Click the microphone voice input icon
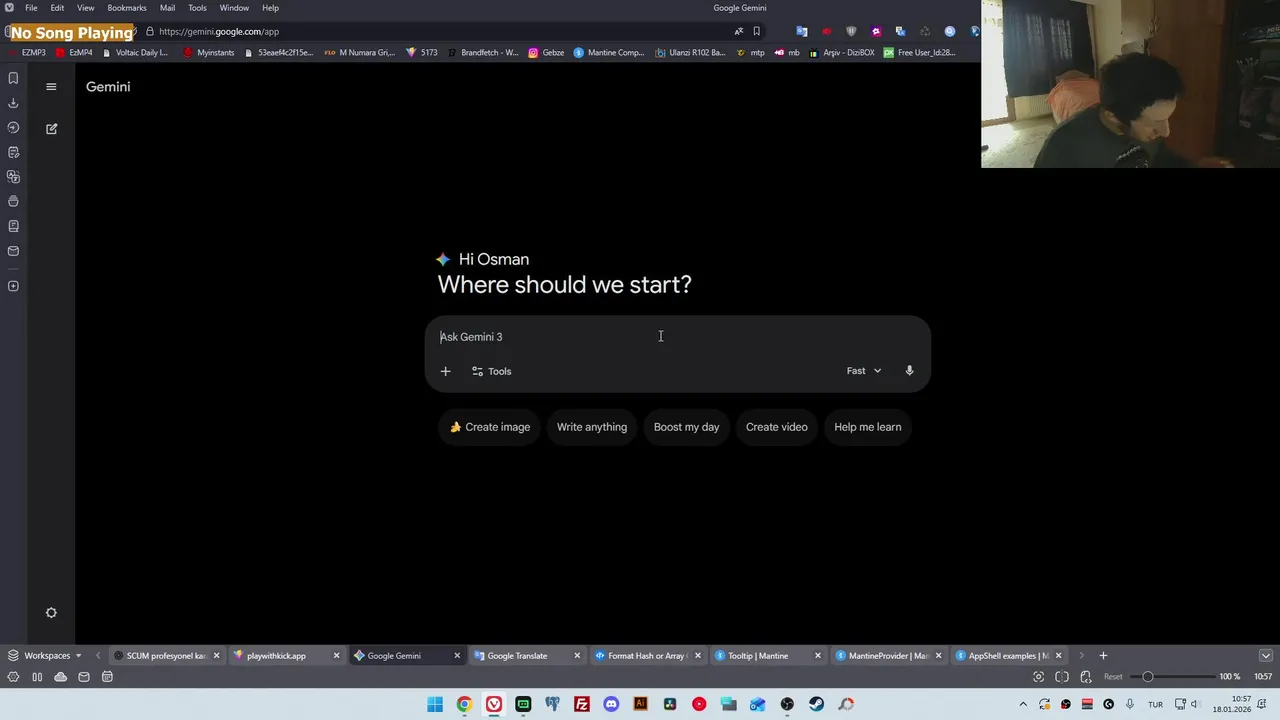This screenshot has height=720, width=1280. tap(909, 371)
